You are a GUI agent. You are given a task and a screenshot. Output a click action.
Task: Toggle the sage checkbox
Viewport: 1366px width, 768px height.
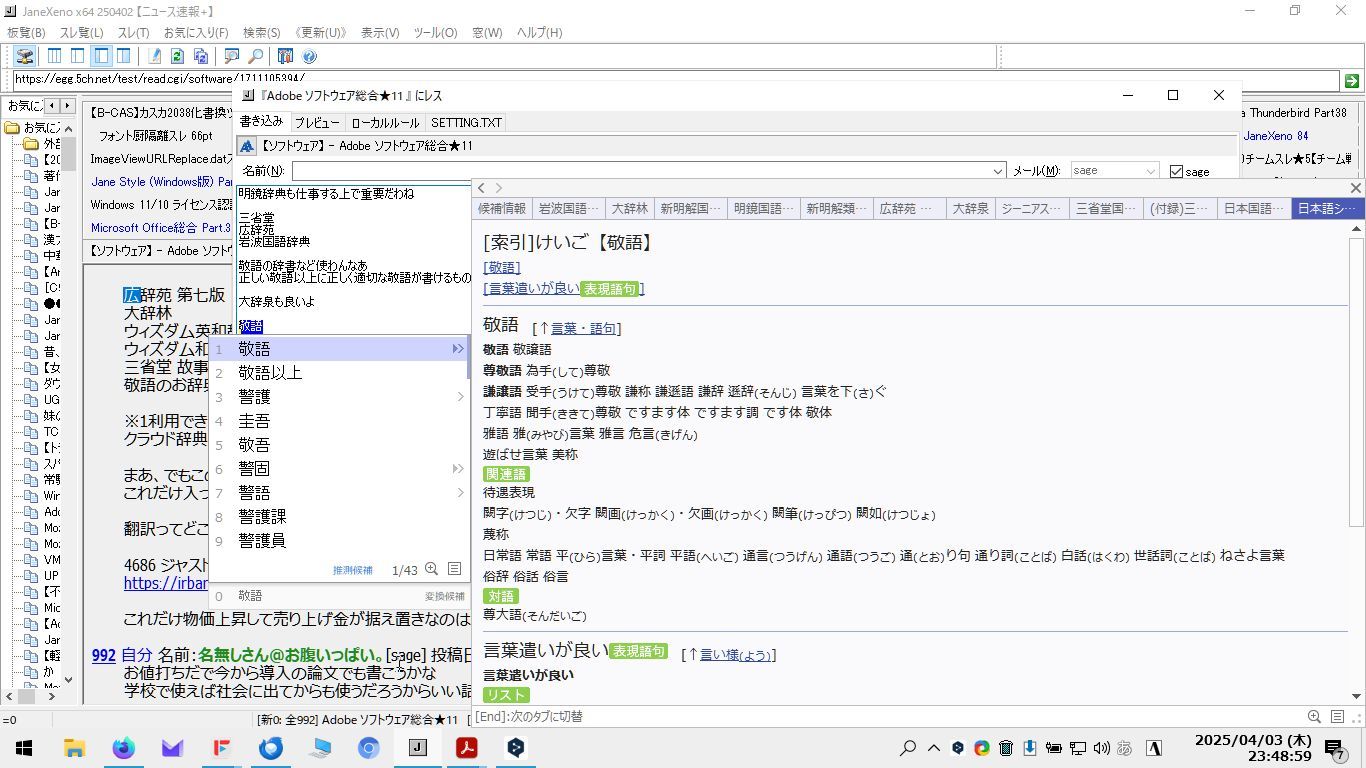[1176, 172]
